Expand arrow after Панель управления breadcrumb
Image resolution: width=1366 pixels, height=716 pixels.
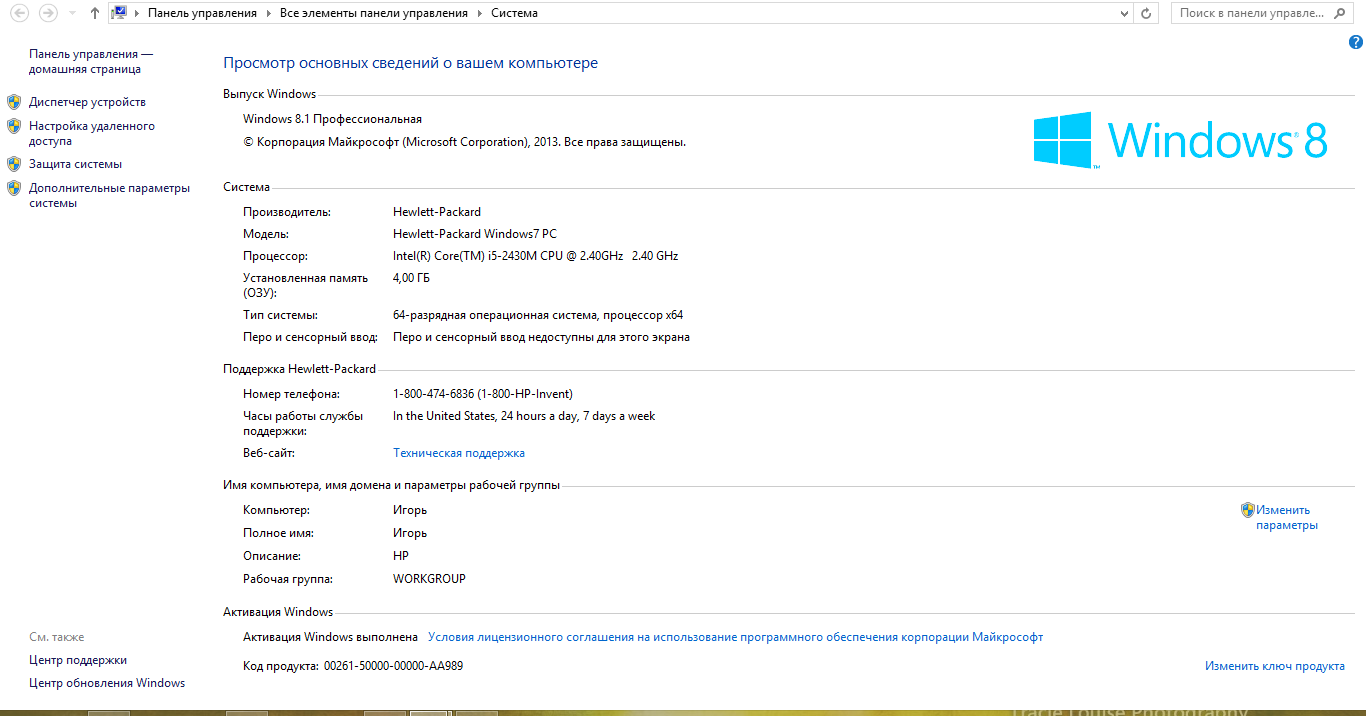click(x=268, y=14)
